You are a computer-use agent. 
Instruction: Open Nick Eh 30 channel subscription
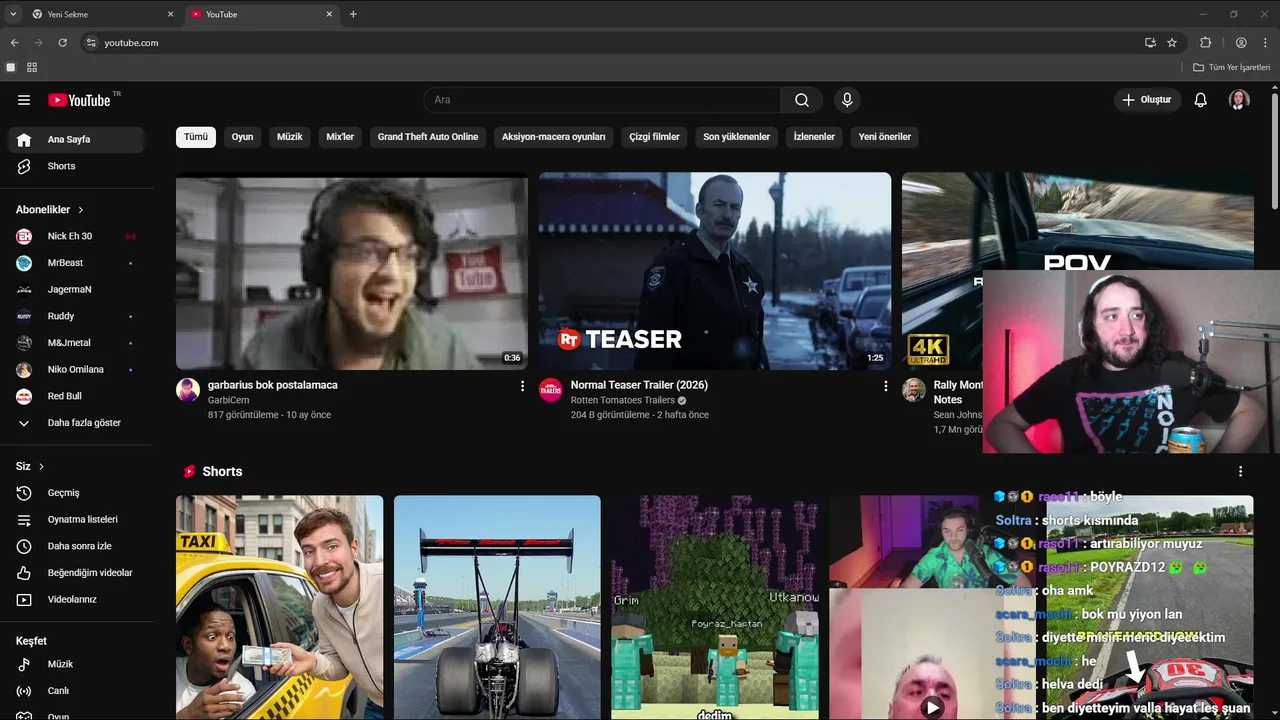click(76, 236)
